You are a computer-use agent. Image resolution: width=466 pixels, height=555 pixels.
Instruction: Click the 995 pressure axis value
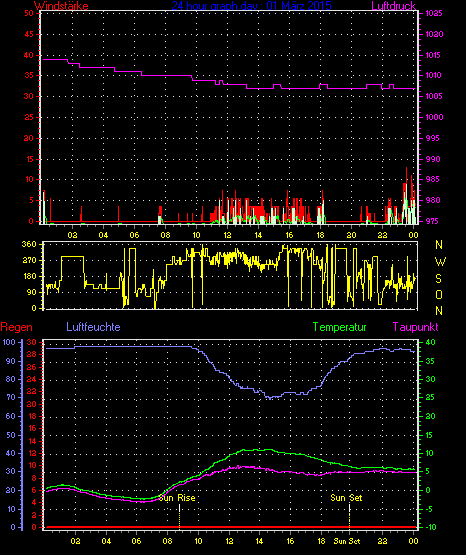pos(432,138)
